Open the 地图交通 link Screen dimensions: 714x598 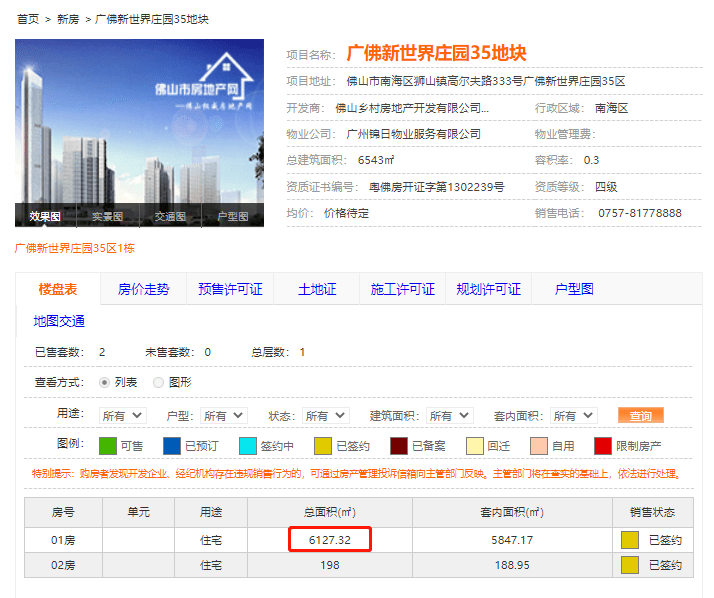pyautogui.click(x=59, y=321)
